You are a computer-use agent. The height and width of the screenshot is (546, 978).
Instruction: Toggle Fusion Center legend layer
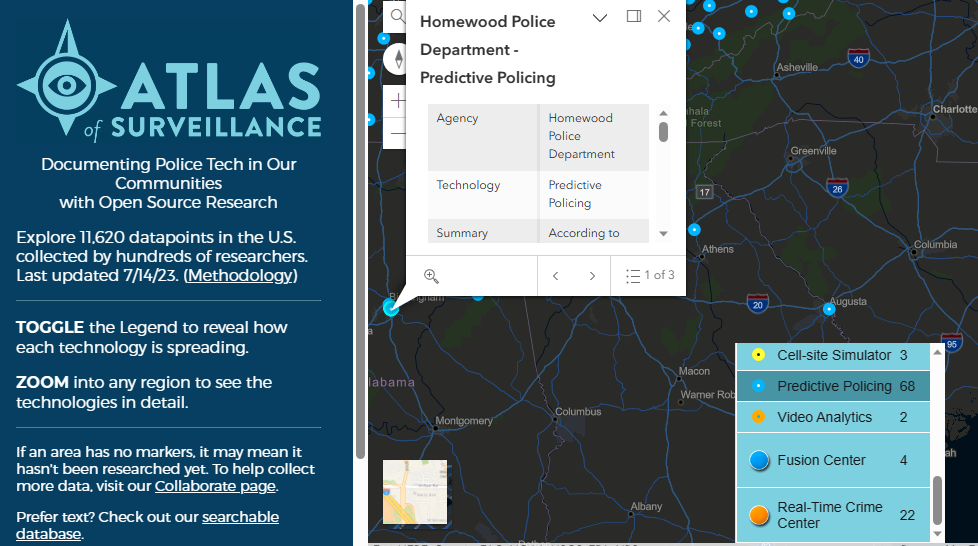tap(833, 461)
